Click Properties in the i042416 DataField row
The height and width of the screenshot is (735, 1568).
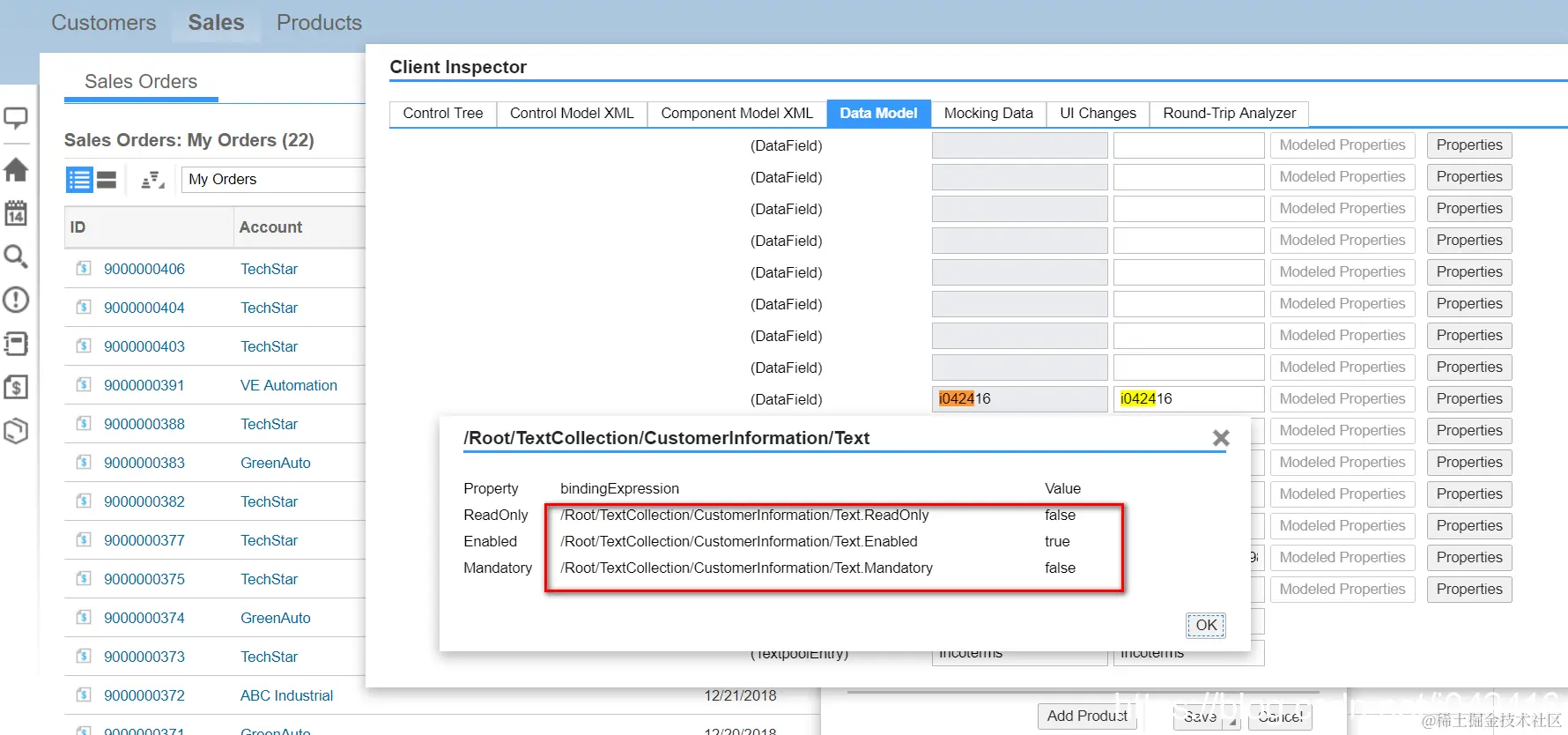(x=1469, y=399)
